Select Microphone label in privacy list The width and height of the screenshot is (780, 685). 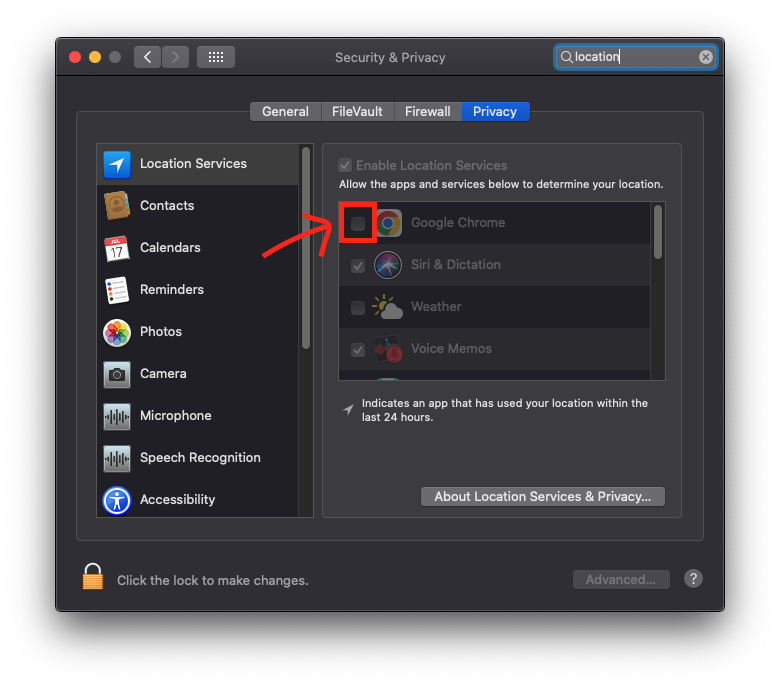coord(176,416)
